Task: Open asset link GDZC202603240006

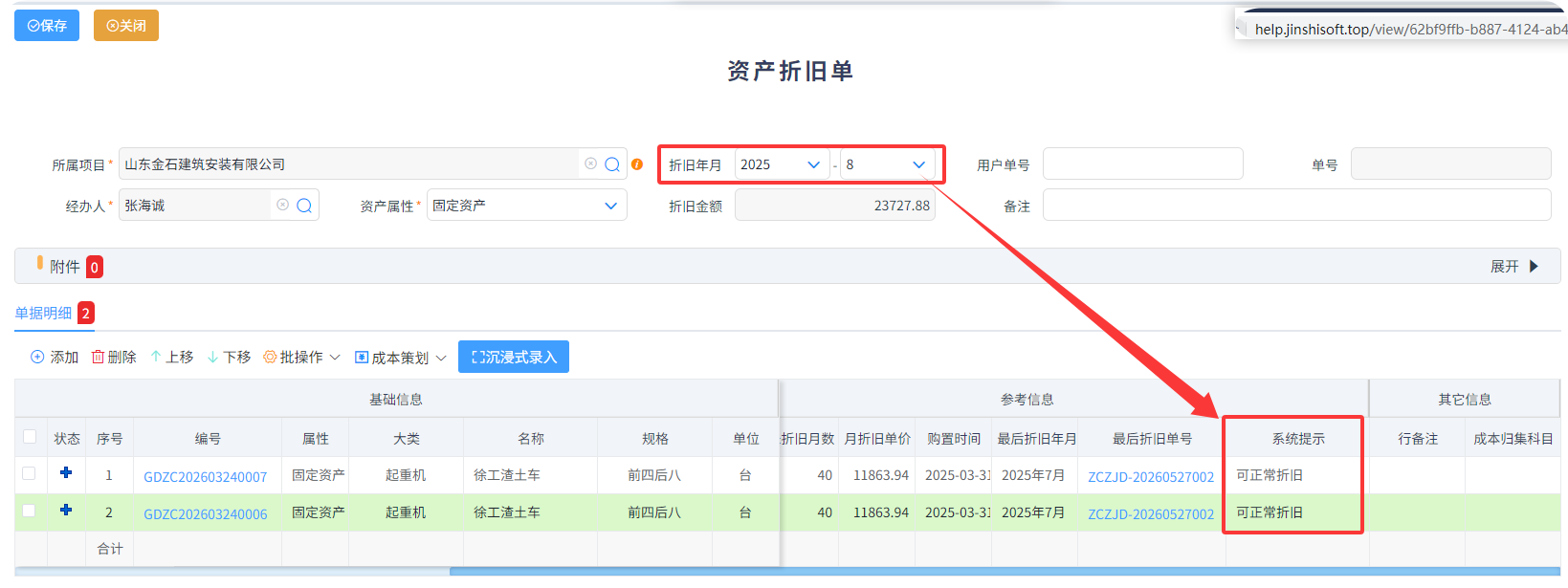Action: (206, 513)
